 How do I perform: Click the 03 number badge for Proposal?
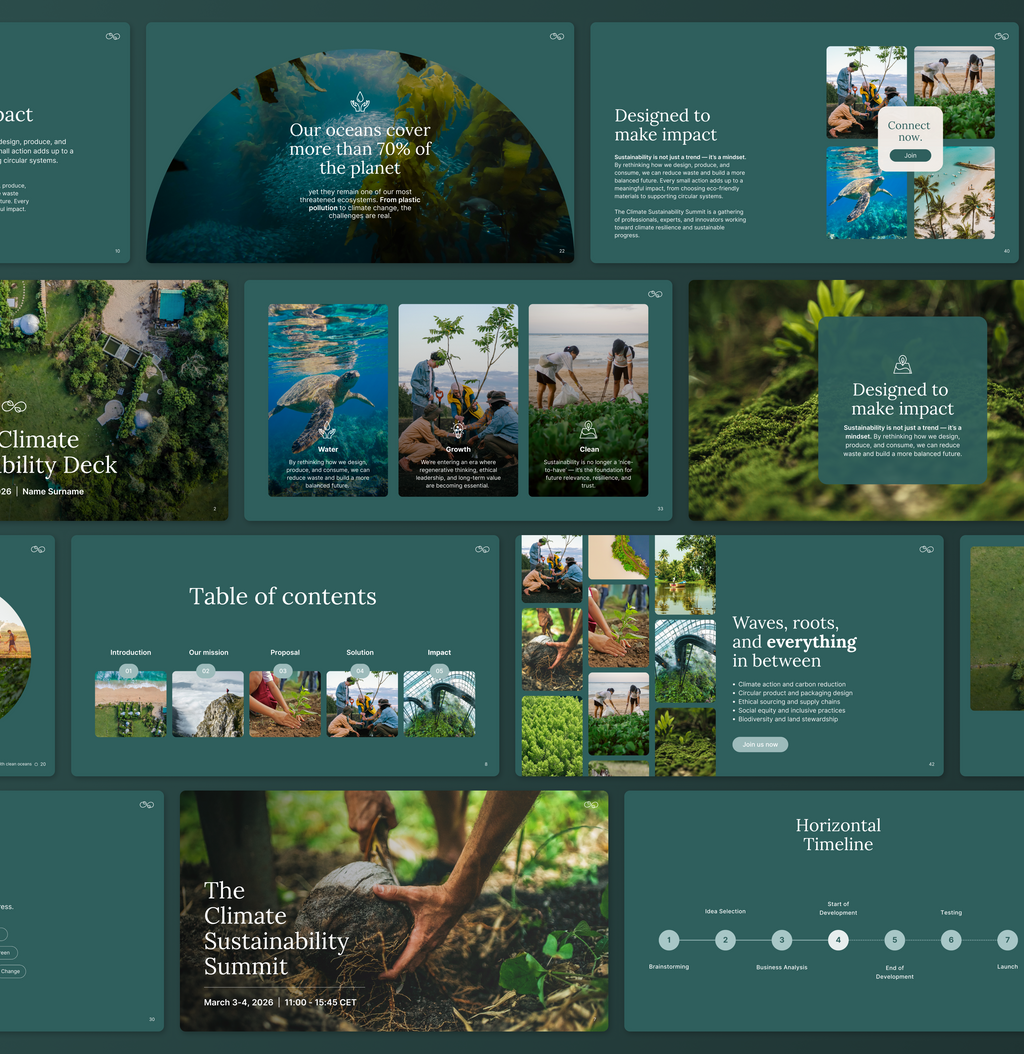coord(283,671)
